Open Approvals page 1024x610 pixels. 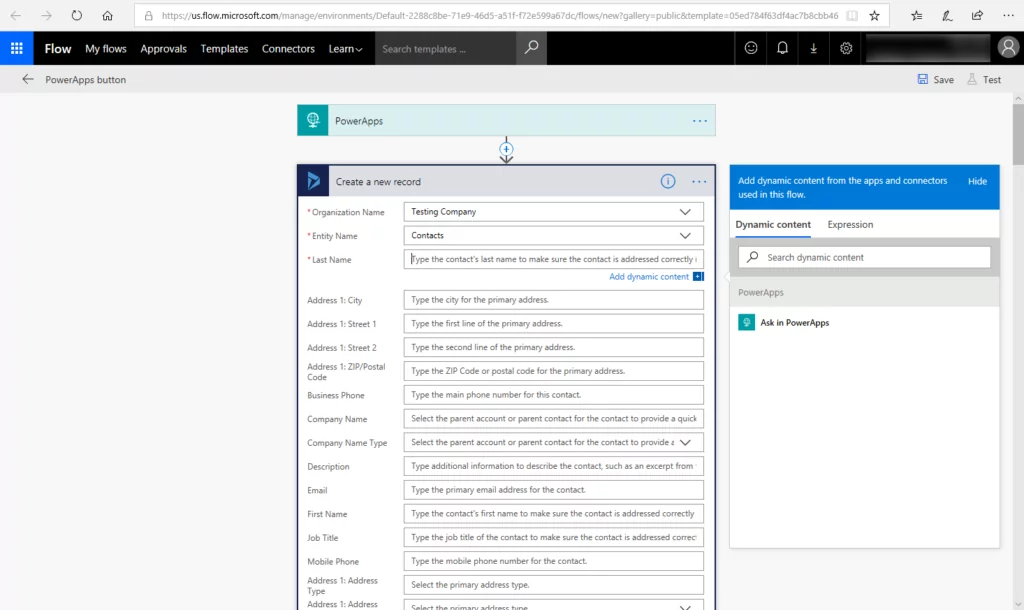(x=163, y=48)
